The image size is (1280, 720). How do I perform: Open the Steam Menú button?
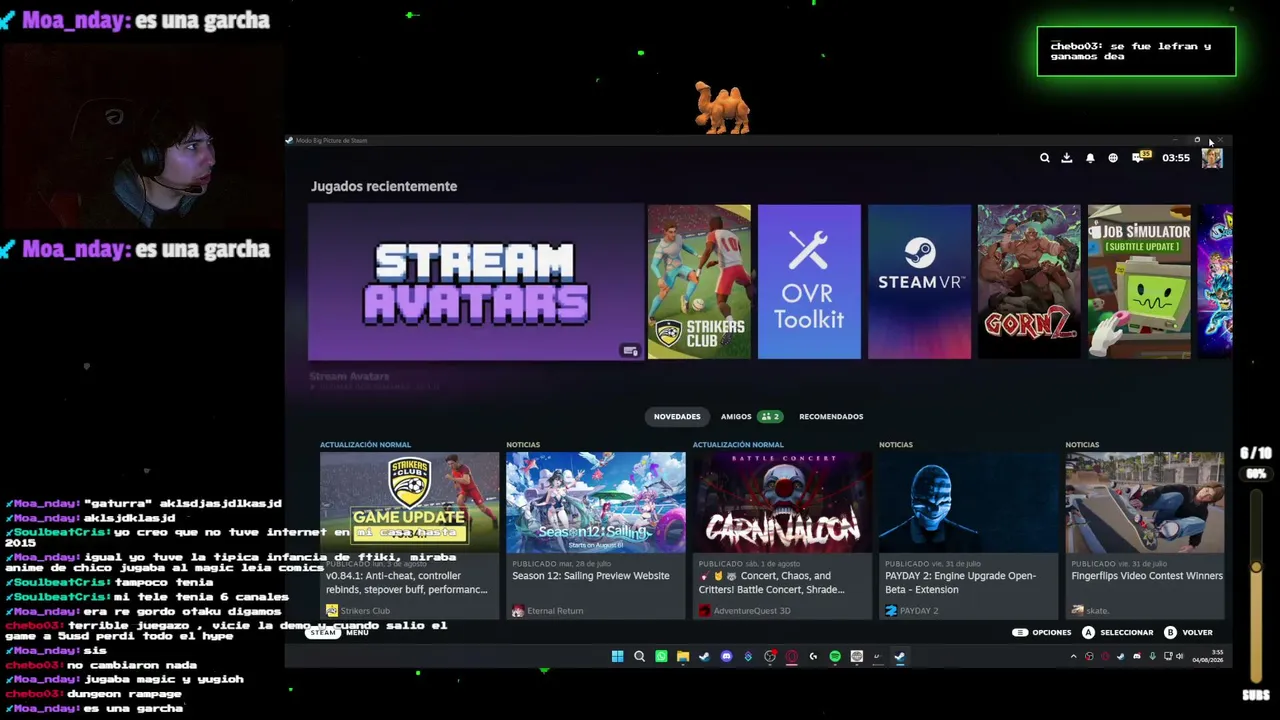[337, 632]
